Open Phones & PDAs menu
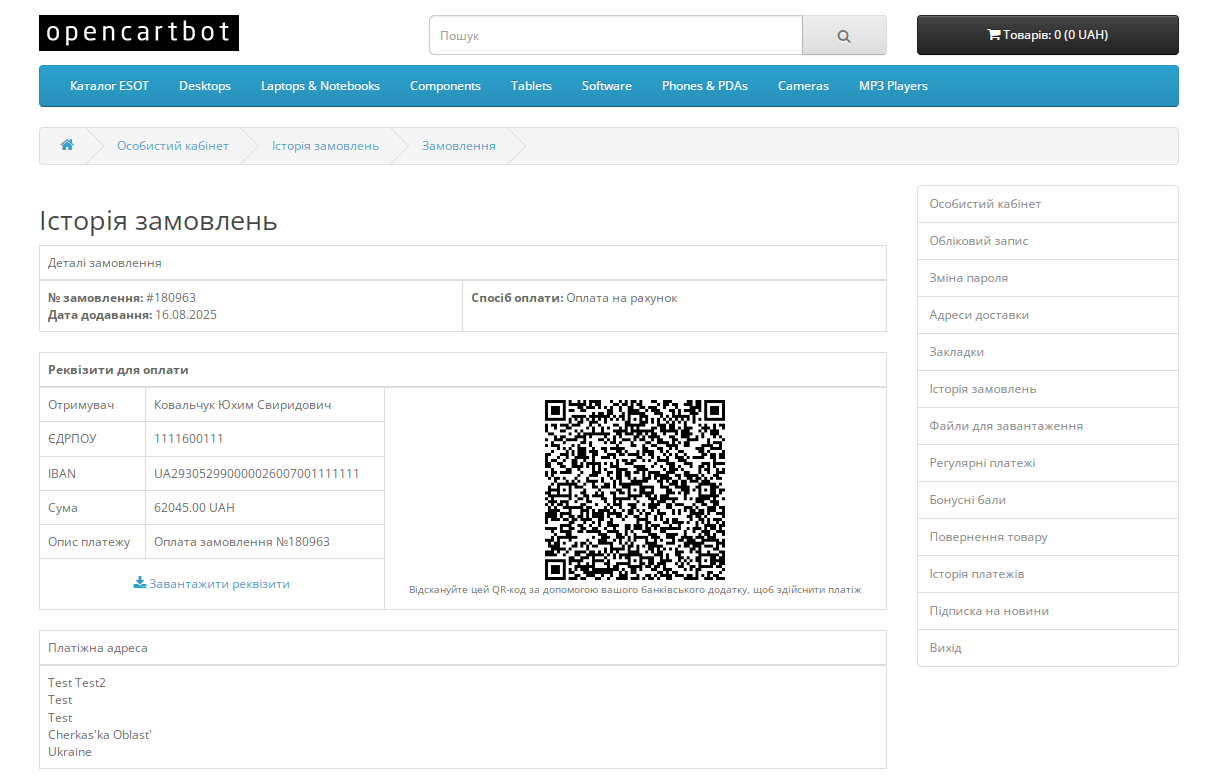This screenshot has width=1211, height=783. click(705, 86)
